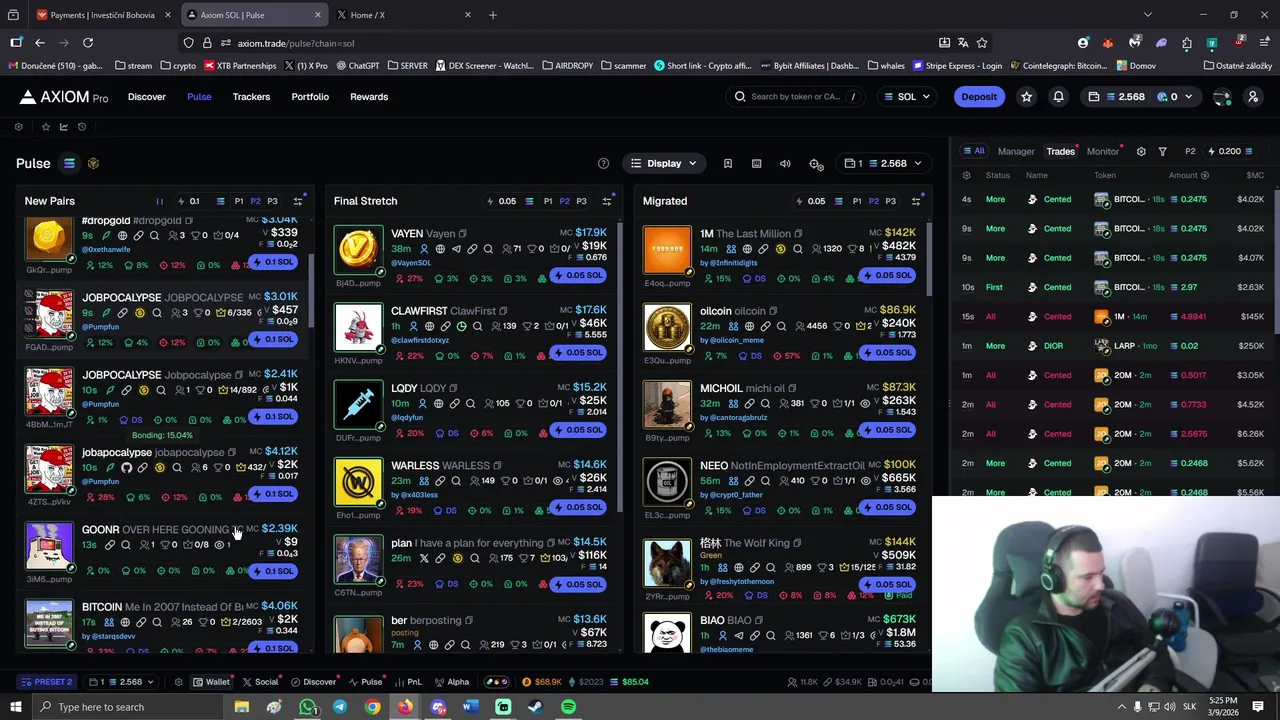
Task: Open the P2 preset selector in trades panel
Action: point(1190,152)
